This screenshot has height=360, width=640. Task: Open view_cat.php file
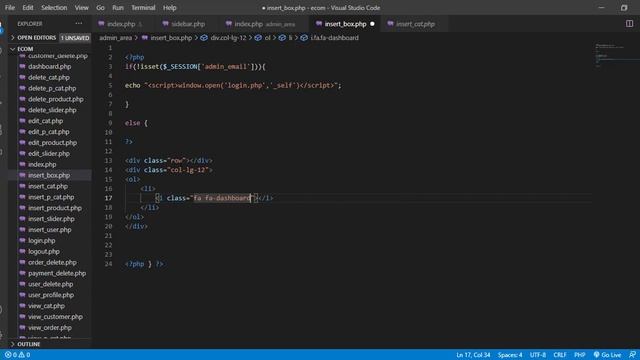(46, 306)
